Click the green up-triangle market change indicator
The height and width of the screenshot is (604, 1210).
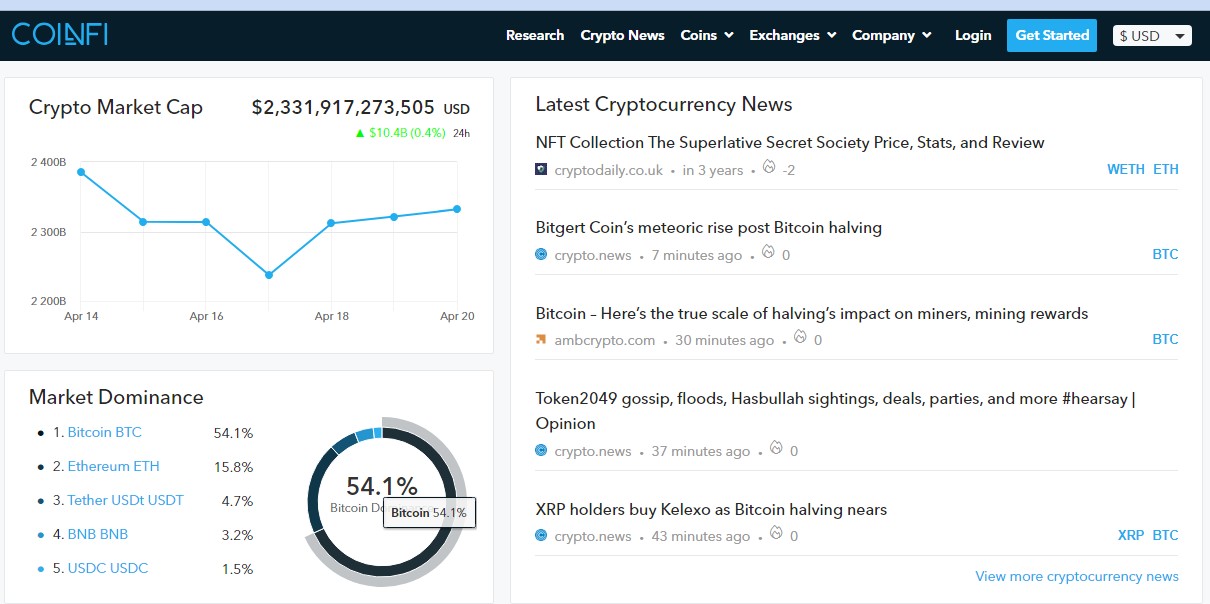click(x=360, y=132)
